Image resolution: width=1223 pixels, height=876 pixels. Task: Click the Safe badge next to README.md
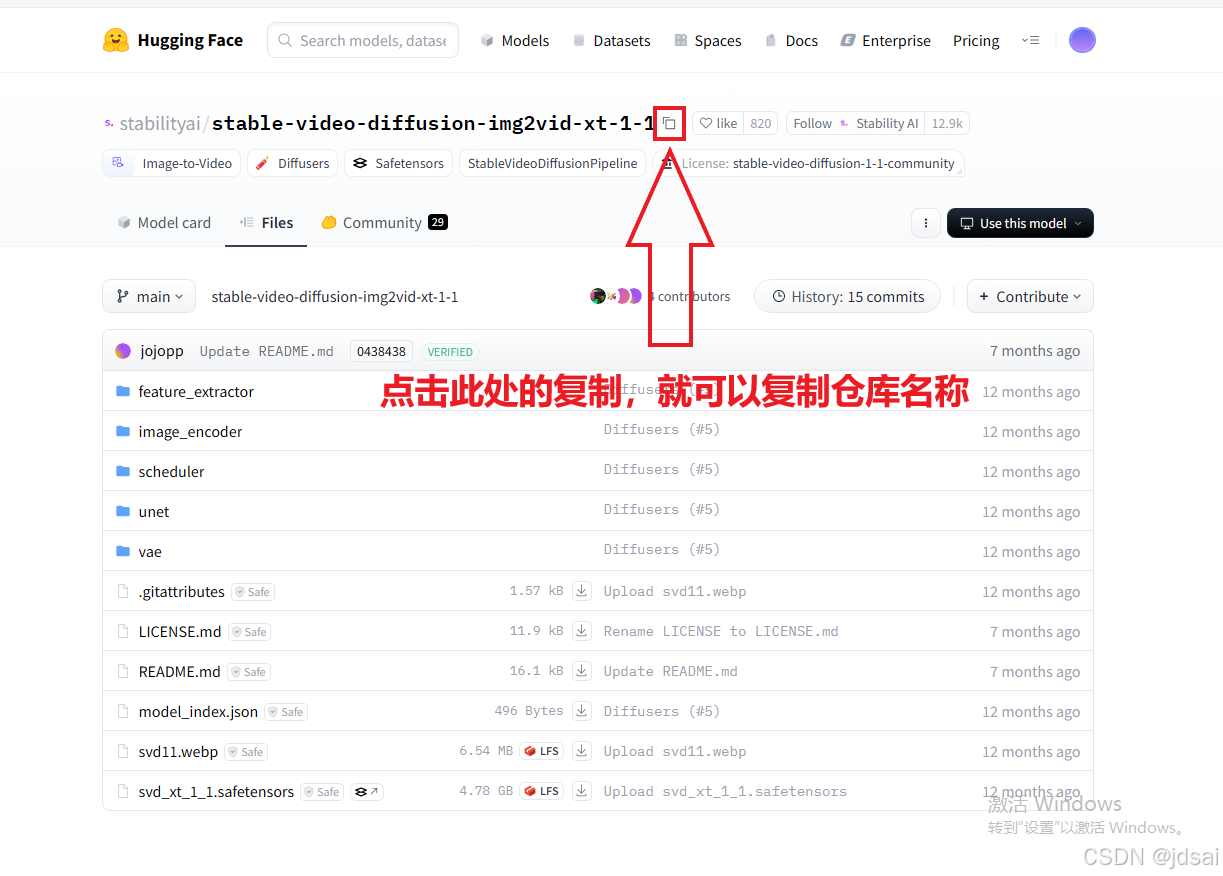click(249, 672)
